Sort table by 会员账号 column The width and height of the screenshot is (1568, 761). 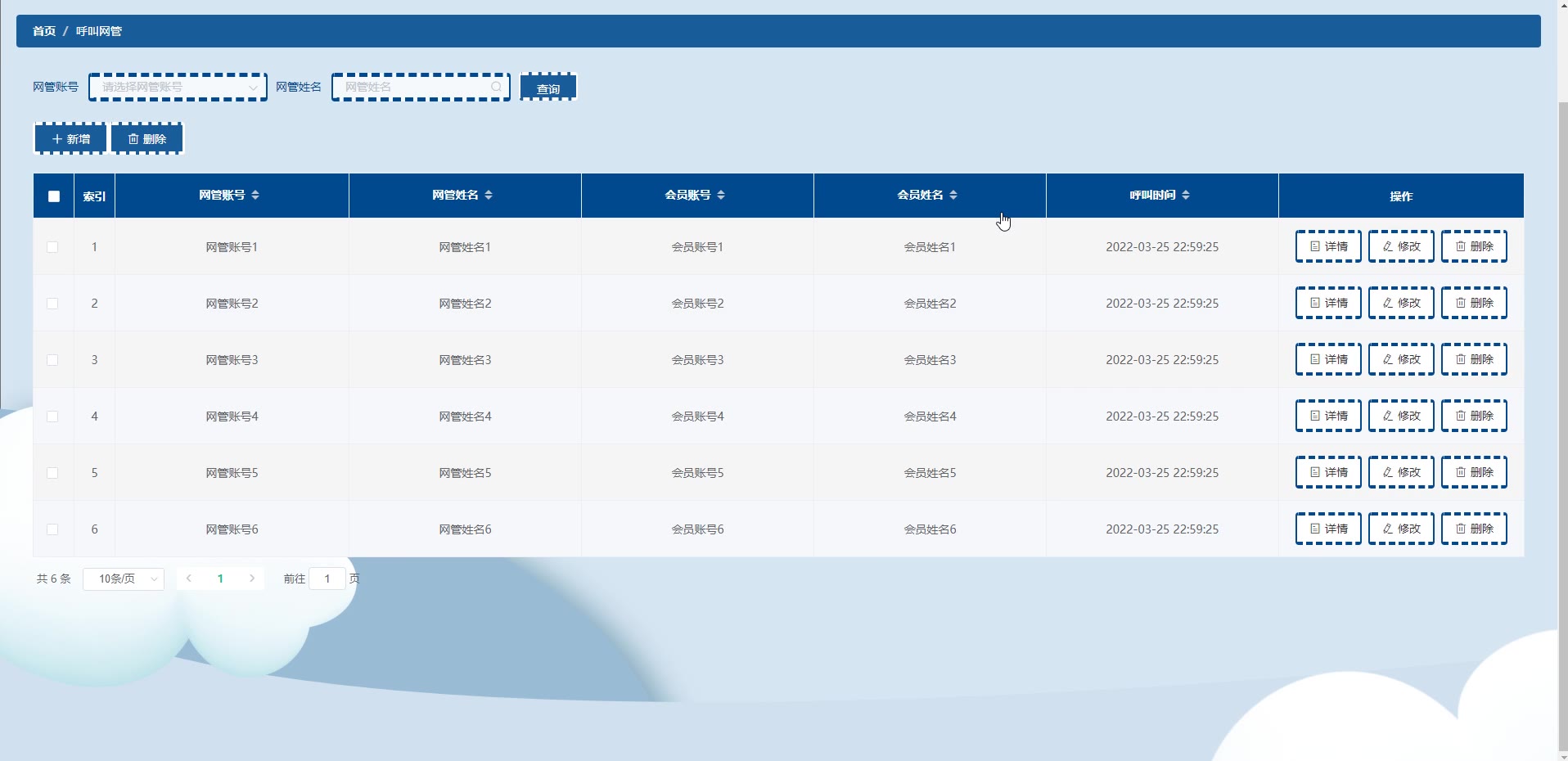tap(721, 195)
